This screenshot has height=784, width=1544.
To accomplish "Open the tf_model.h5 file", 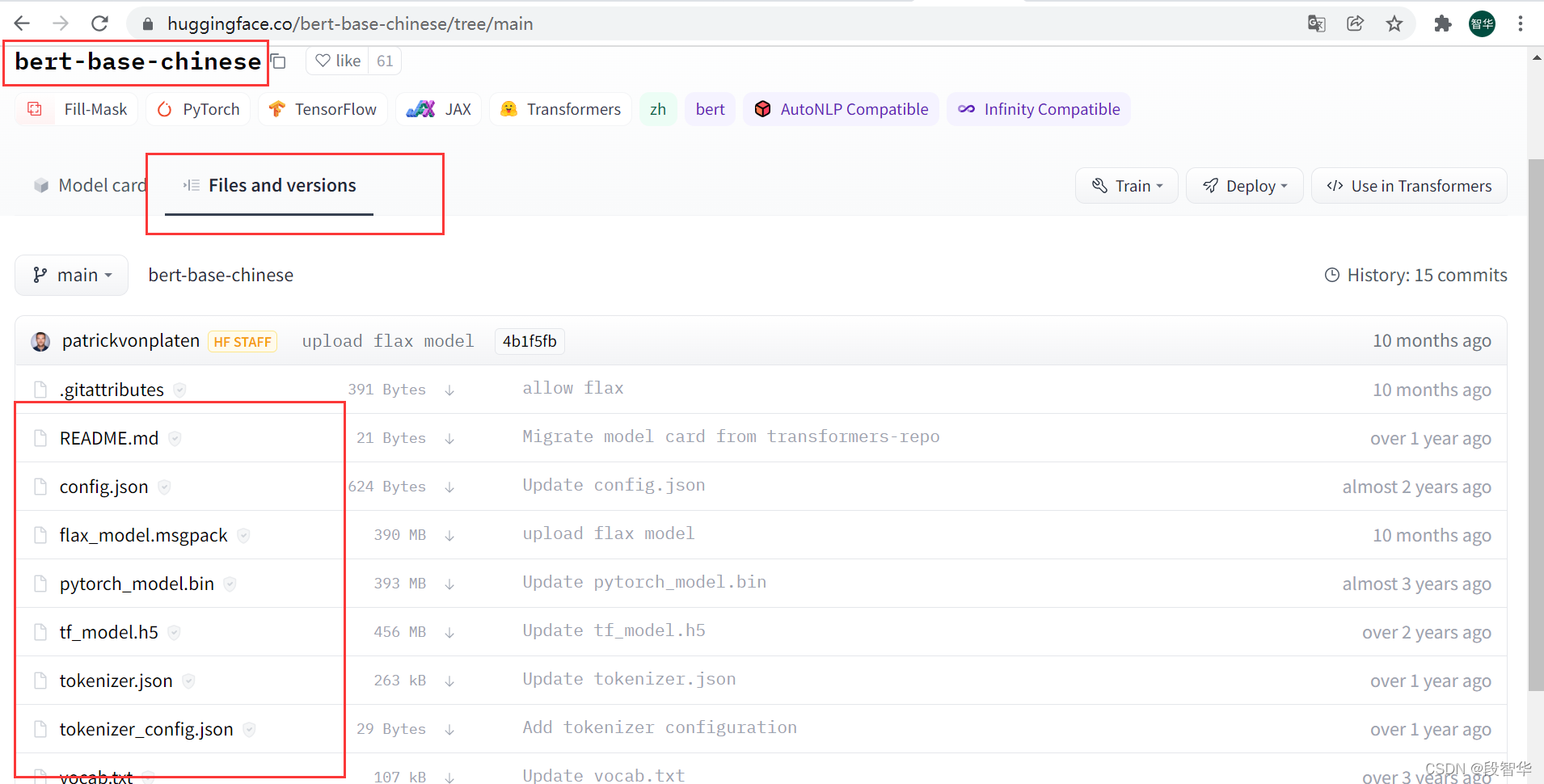I will coord(109,632).
